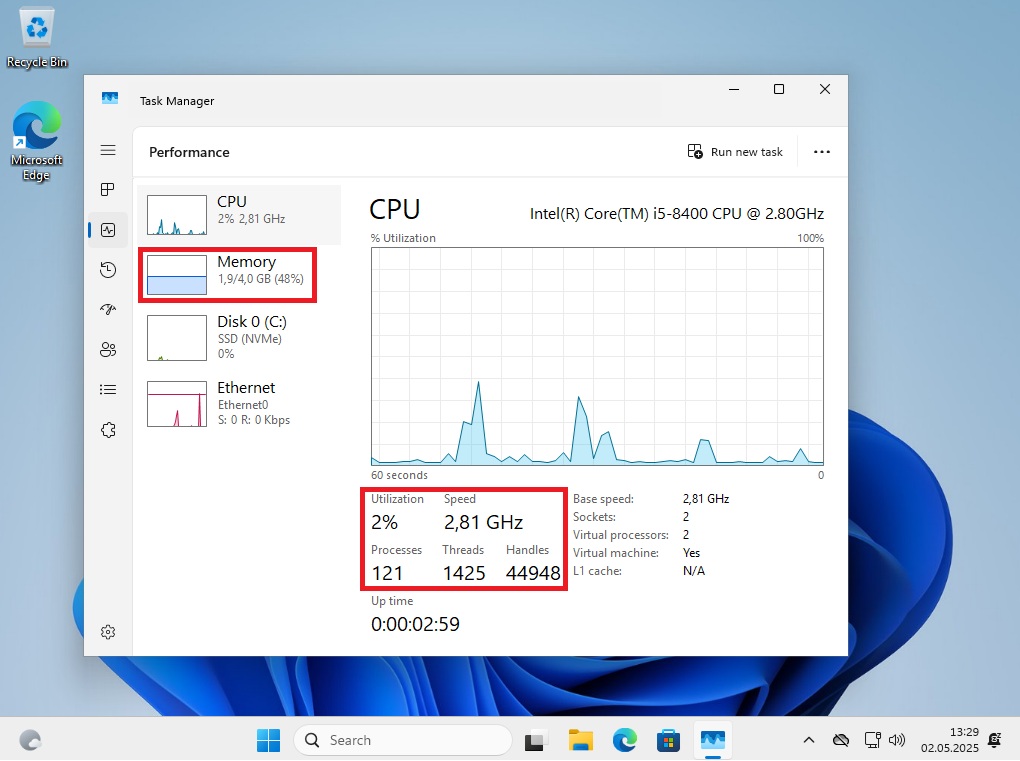Click the Ethernet mini graph thumbnail

(177, 404)
